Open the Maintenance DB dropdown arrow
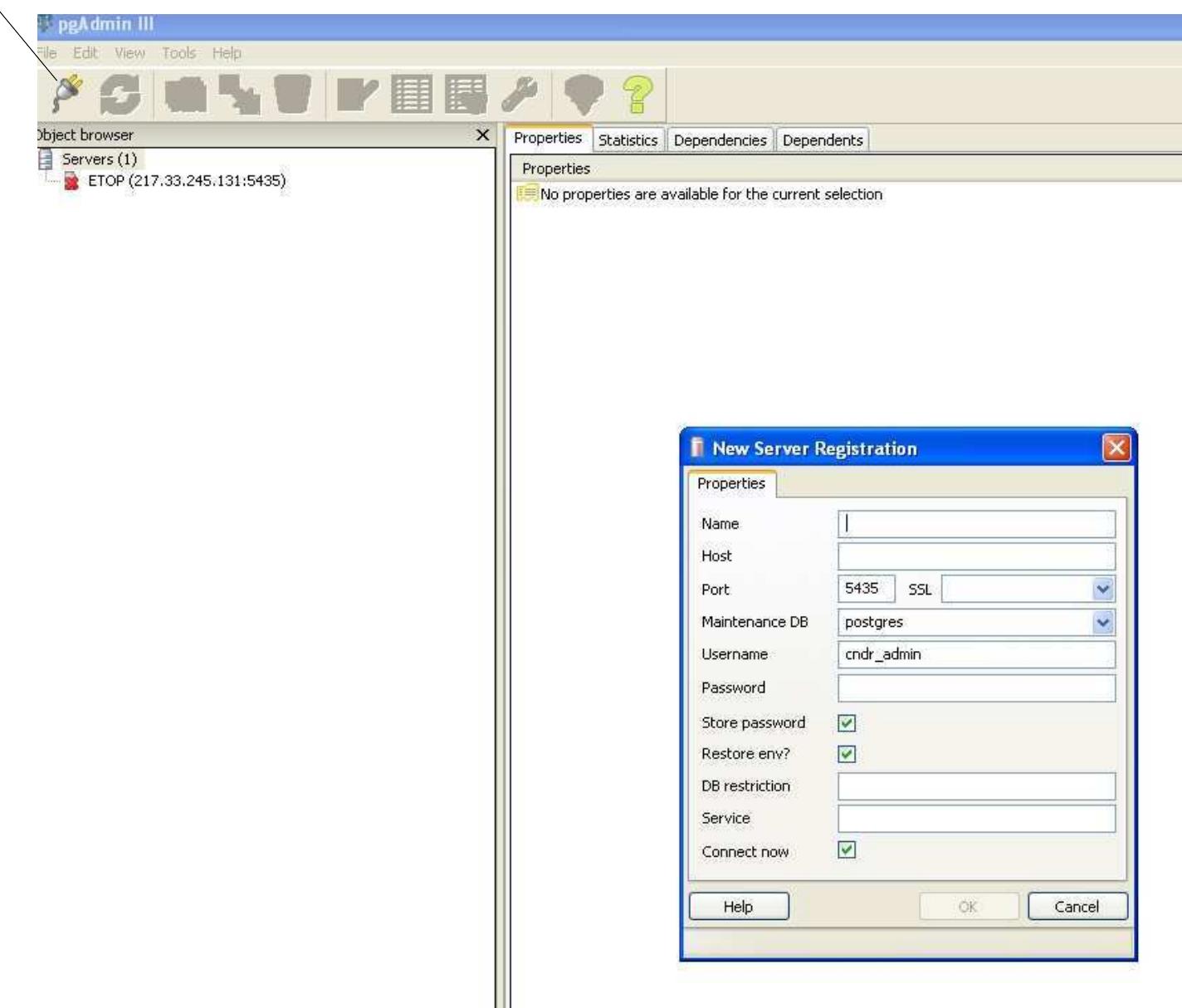 click(x=1103, y=622)
